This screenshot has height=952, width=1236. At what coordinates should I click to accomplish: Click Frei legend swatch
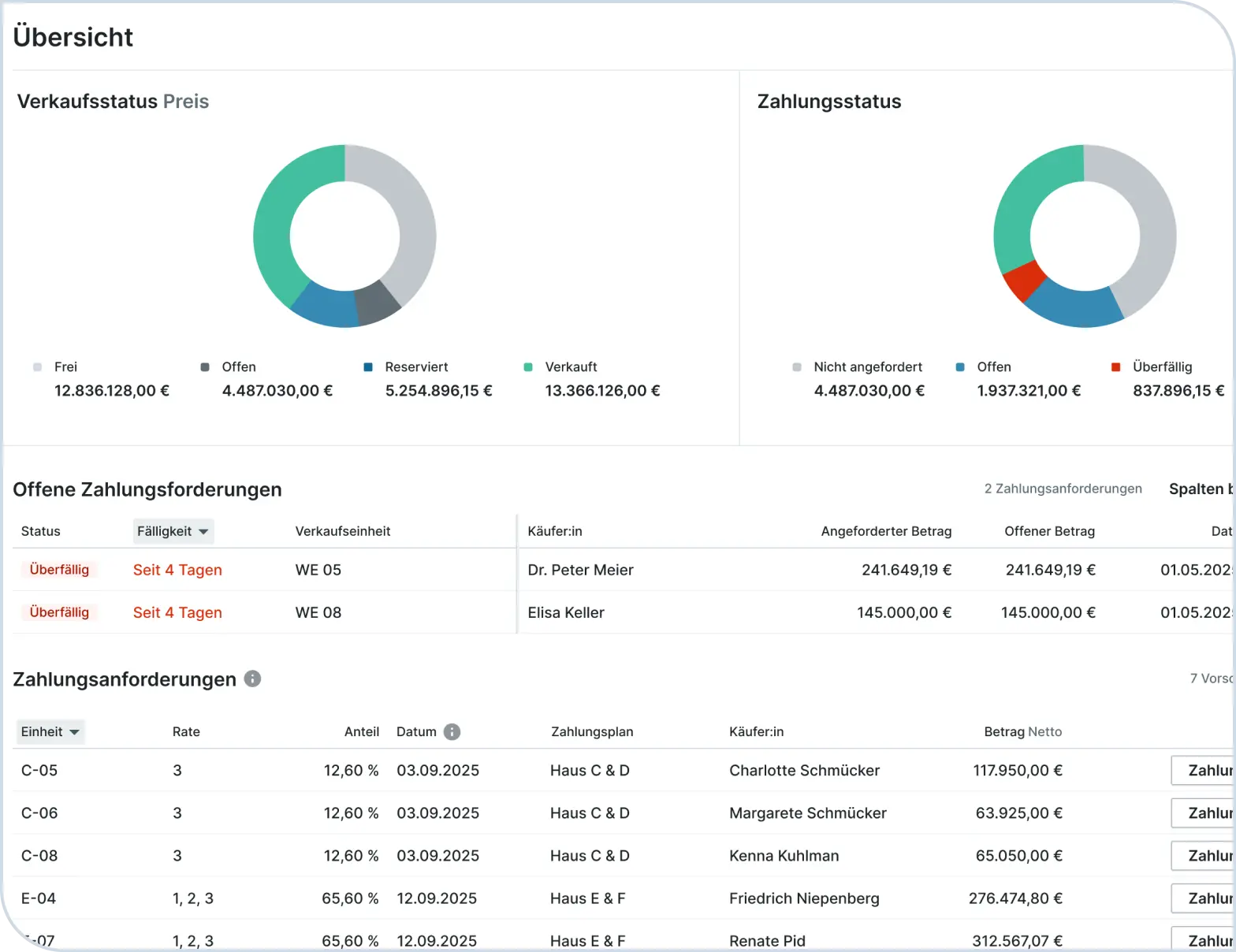37,367
